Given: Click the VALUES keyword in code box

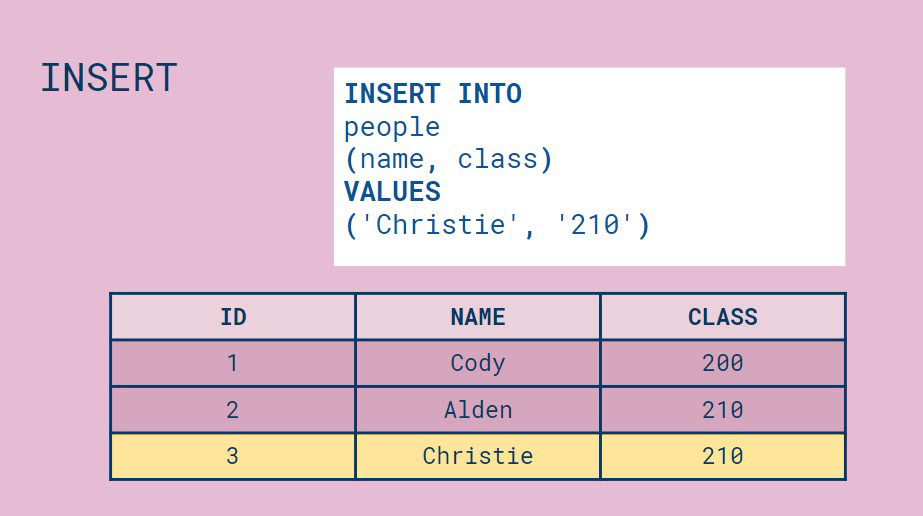Looking at the screenshot, I should (x=392, y=192).
